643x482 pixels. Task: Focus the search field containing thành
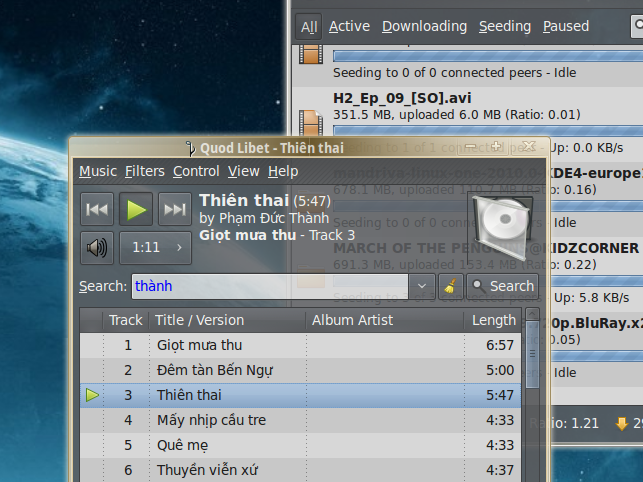click(x=270, y=286)
